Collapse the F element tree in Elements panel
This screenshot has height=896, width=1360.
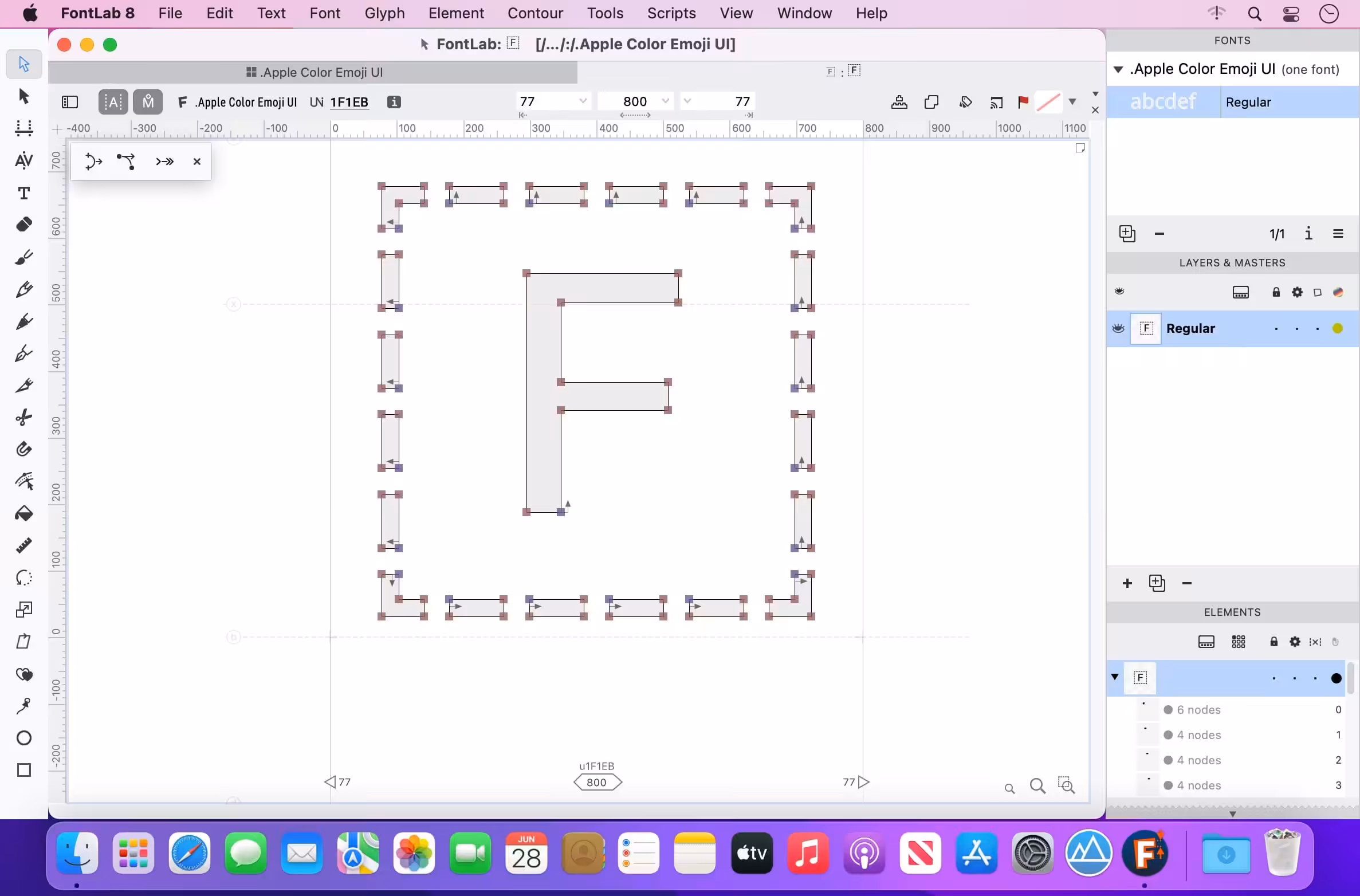point(1115,677)
